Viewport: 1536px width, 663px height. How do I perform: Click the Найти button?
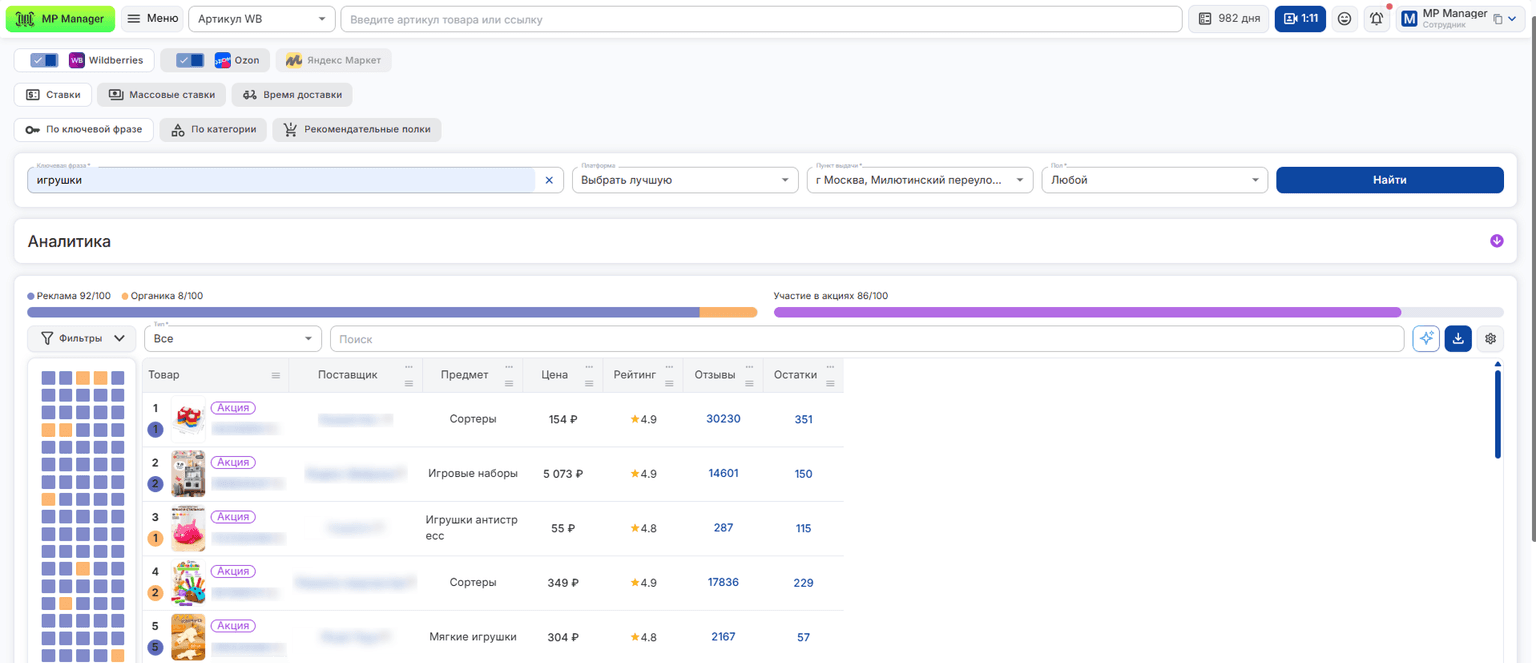click(x=1390, y=180)
